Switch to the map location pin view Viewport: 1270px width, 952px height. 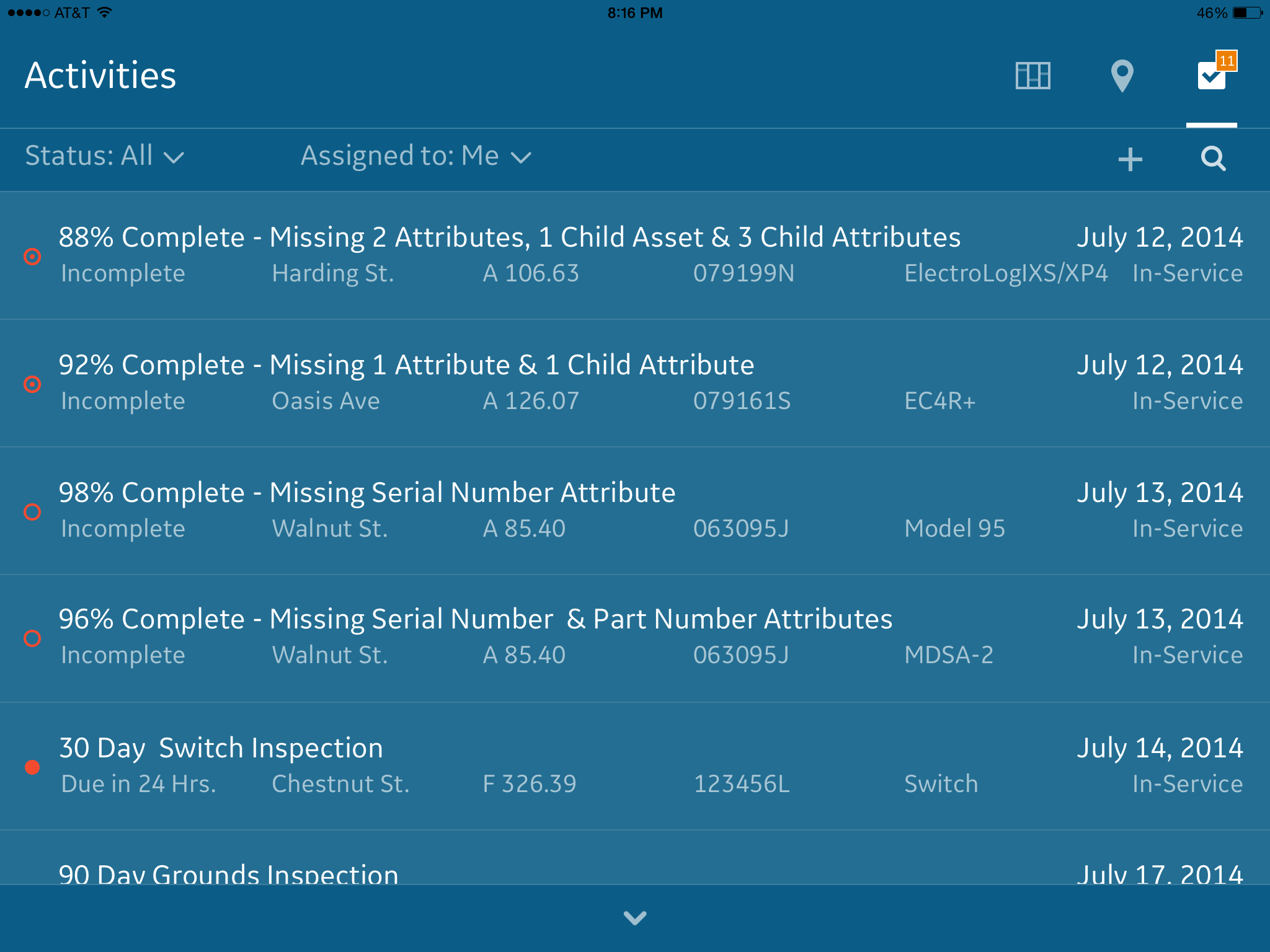[1122, 76]
